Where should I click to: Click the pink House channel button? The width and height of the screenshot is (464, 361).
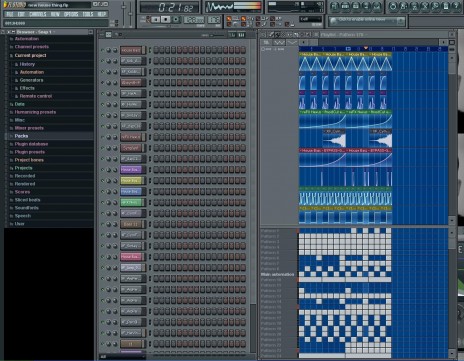coord(131,257)
